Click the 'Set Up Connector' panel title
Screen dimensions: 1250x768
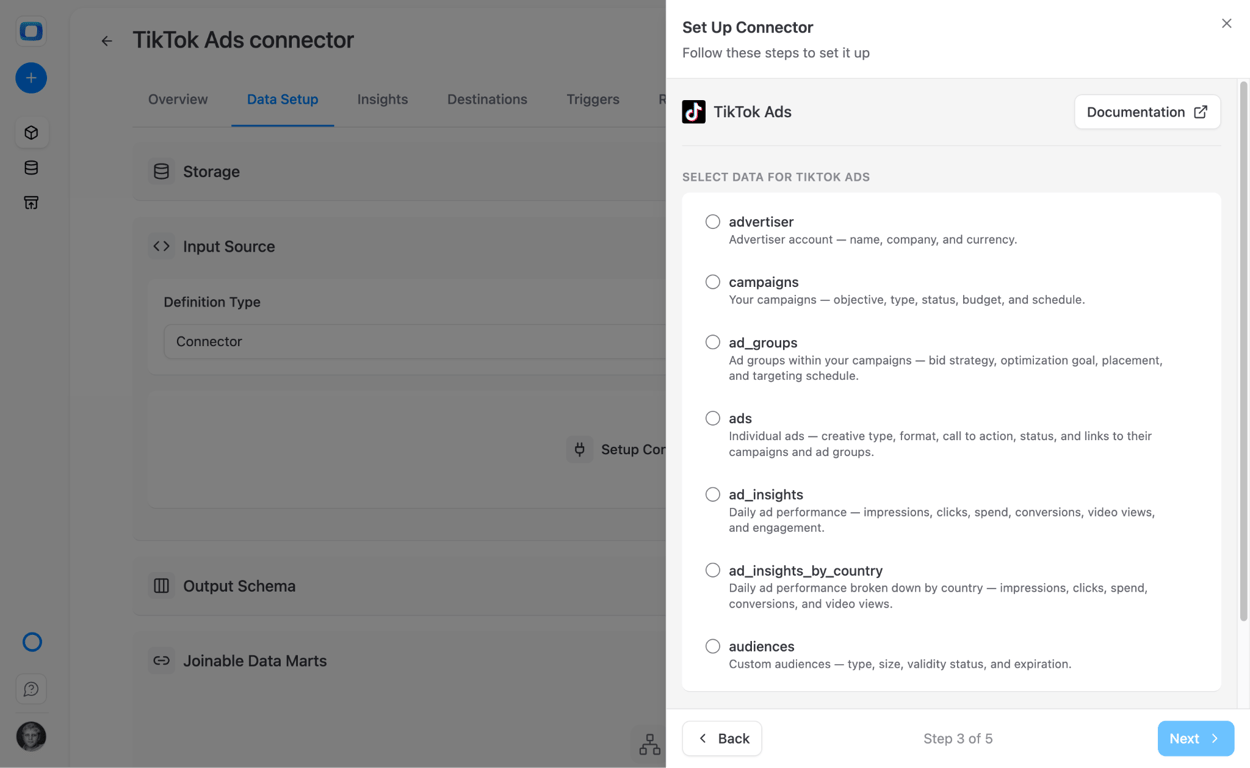748,27
